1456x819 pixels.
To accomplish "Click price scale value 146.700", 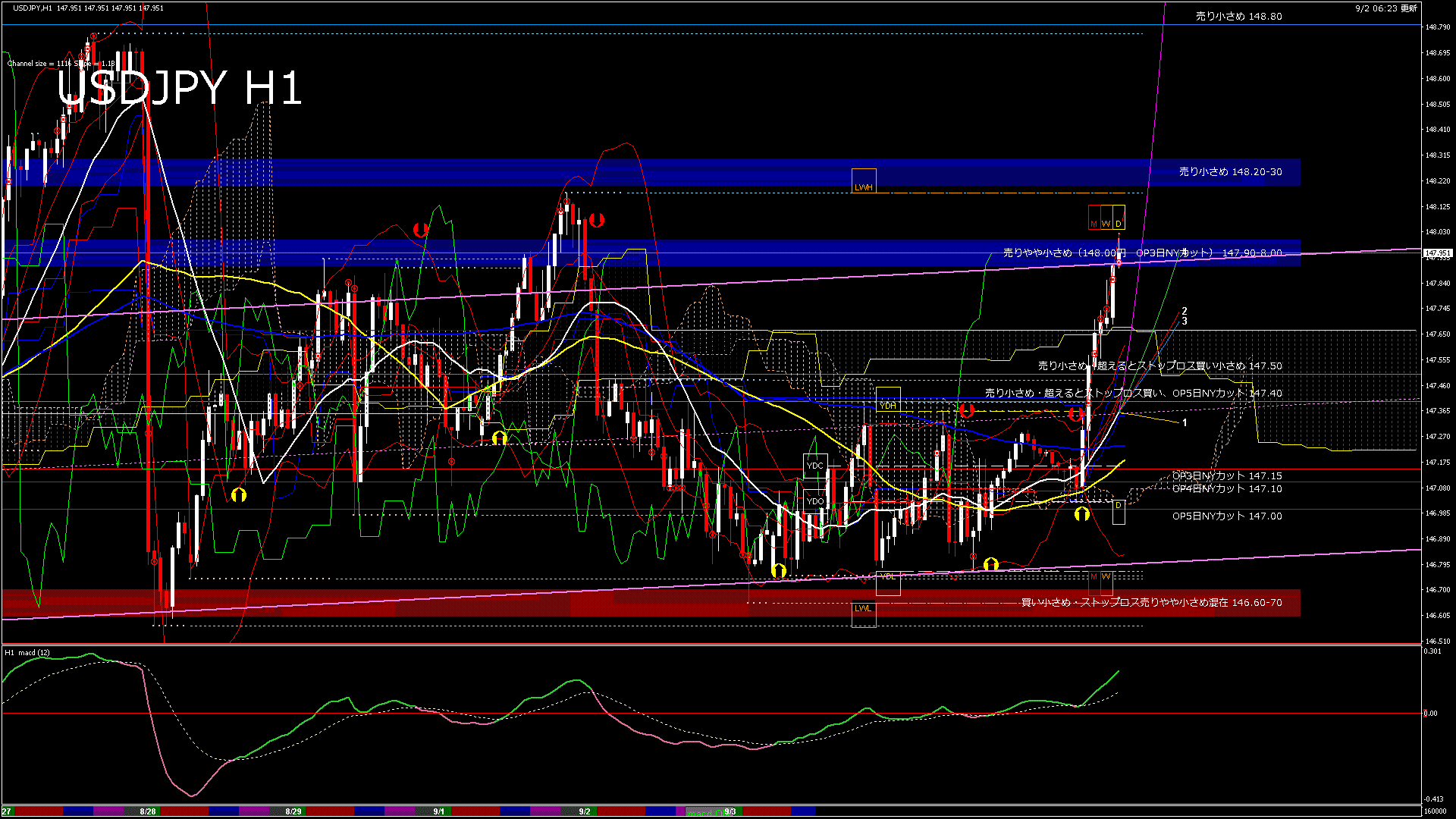I will click(x=1438, y=590).
